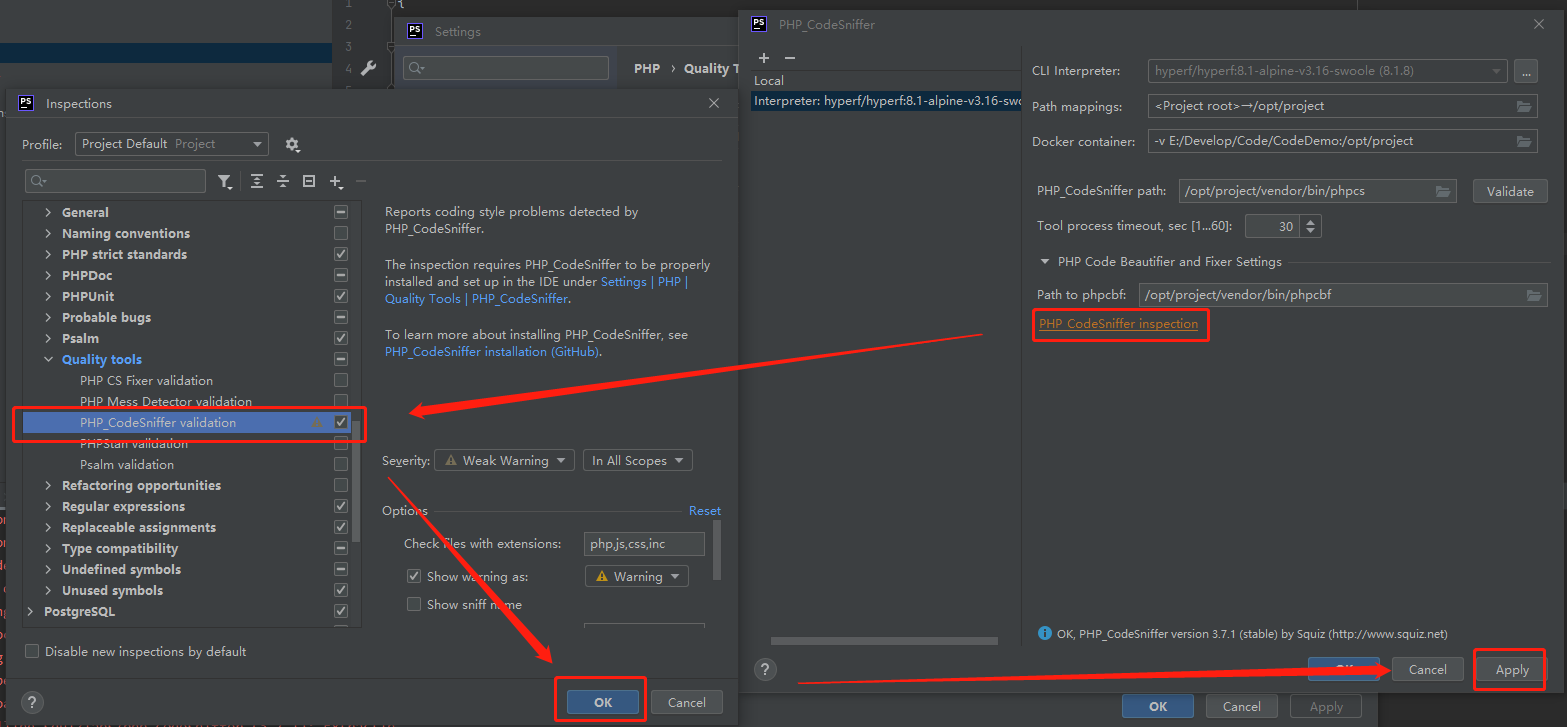Click the help question mark in Inspections dialog
Image resolution: width=1567 pixels, height=727 pixels.
pyautogui.click(x=32, y=702)
